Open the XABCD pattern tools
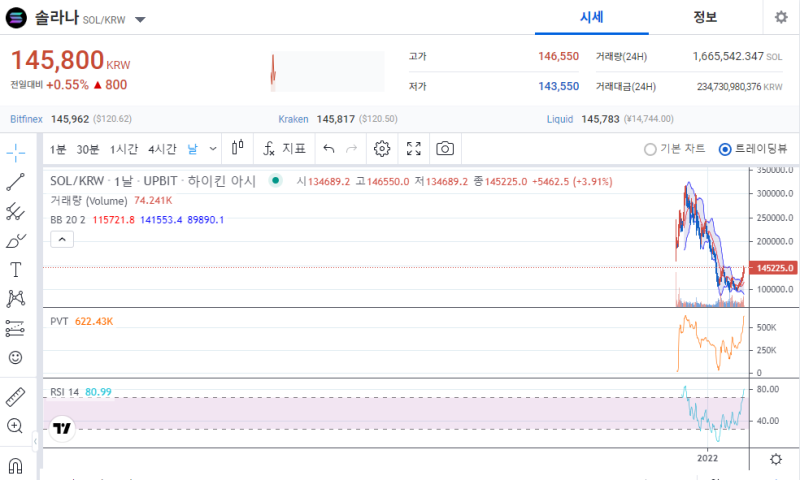 (x=15, y=299)
